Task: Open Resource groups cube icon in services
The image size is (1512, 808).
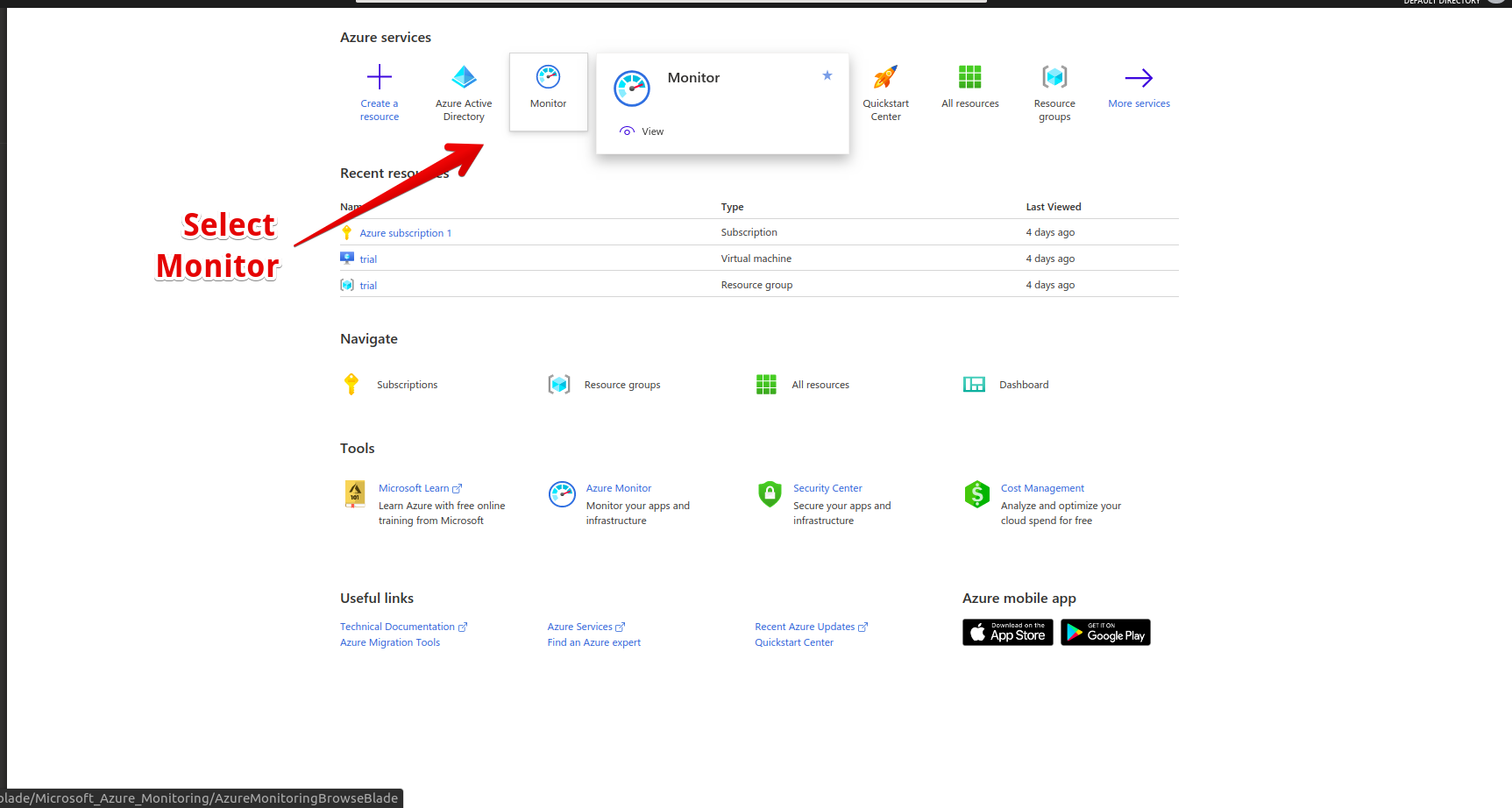Action: (1054, 77)
